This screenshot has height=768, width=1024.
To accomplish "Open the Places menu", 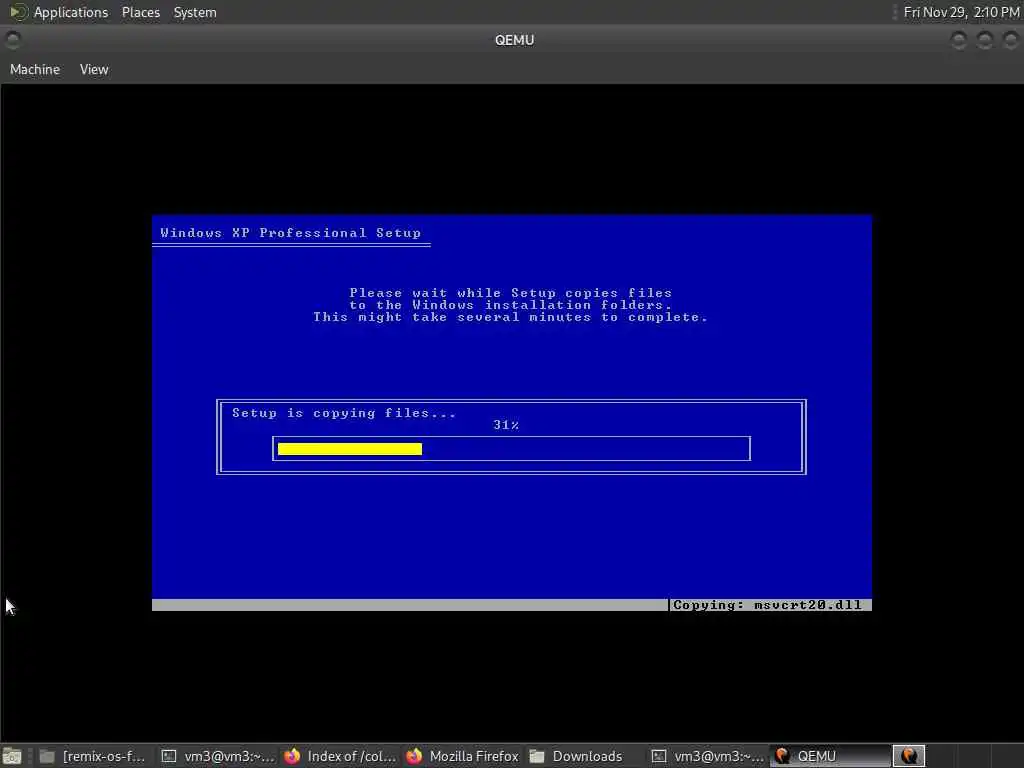I will 140,12.
